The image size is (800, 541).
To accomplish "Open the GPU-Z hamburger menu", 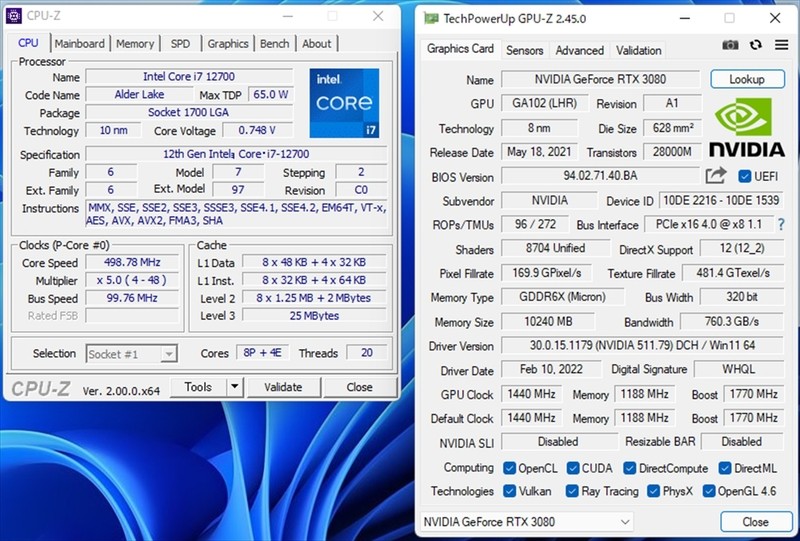I will pyautogui.click(x=782, y=45).
